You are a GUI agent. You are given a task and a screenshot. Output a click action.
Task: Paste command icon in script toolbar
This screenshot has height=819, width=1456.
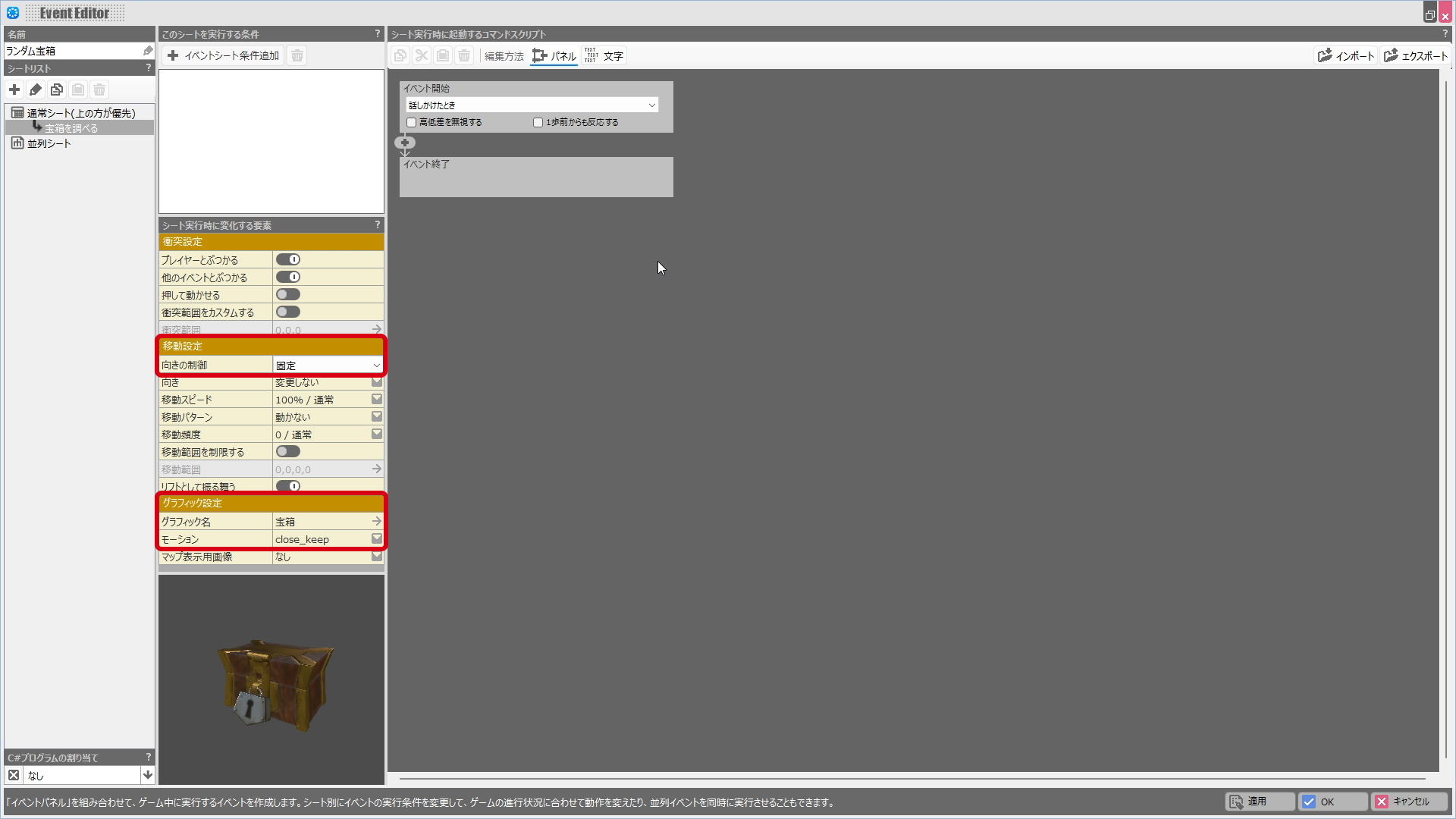click(x=443, y=55)
